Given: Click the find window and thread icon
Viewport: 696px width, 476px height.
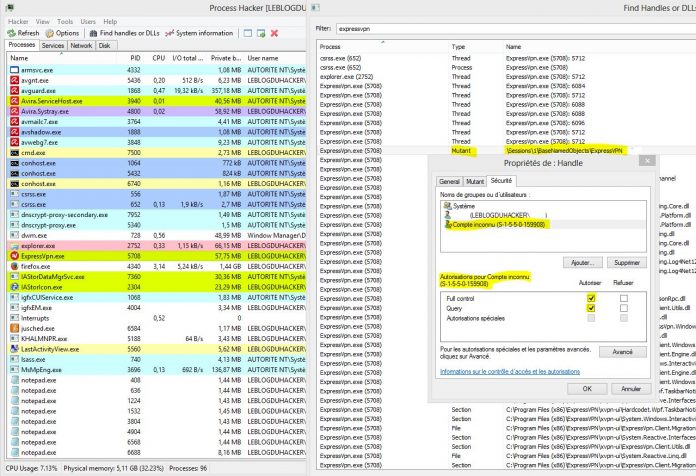Looking at the screenshot, I should pos(261,33).
